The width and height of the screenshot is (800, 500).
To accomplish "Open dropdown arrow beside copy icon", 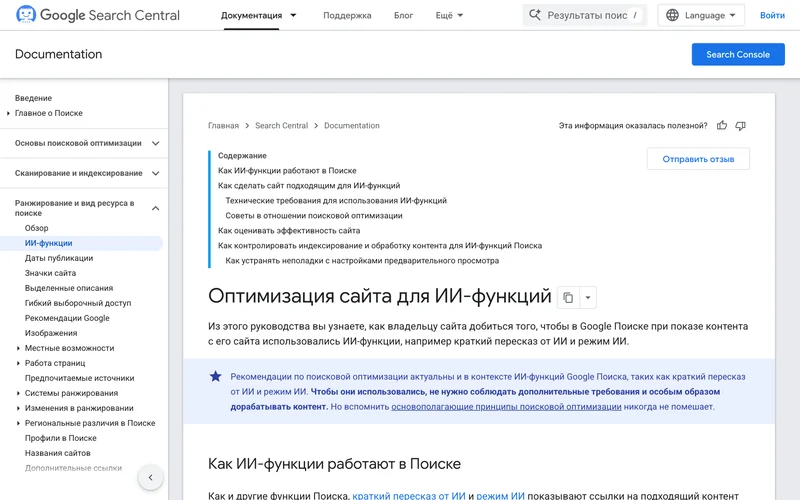I will 588,297.
